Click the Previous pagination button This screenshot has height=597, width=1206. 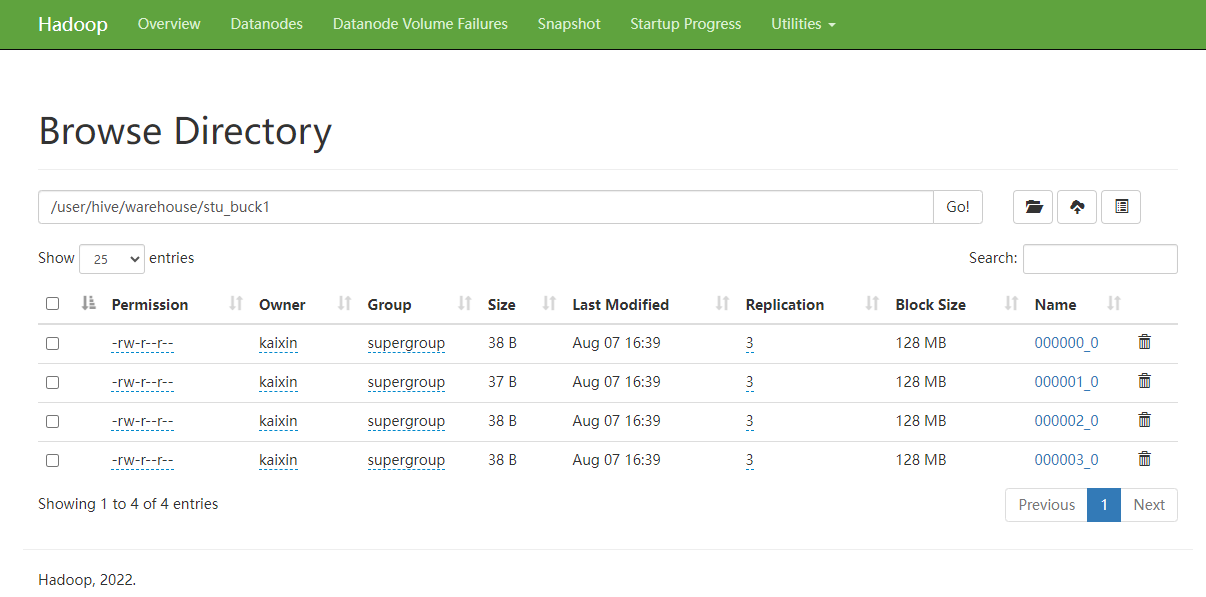[1046, 505]
